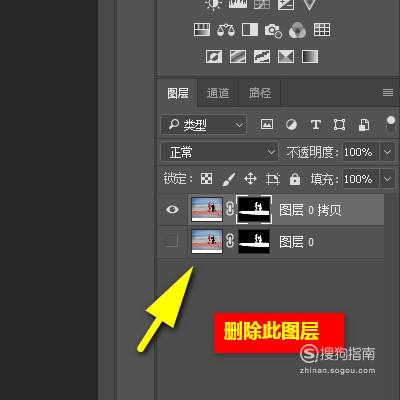The width and height of the screenshot is (400, 400).
Task: Open the fill slider arrow
Action: [x=387, y=179]
